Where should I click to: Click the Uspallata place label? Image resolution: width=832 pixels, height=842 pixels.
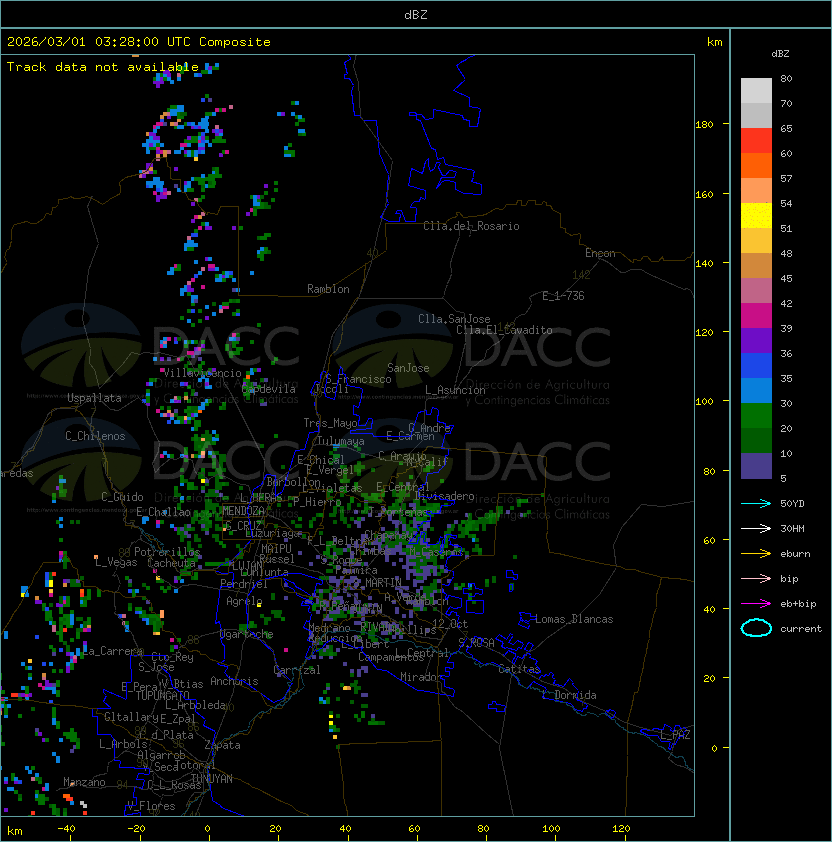point(94,398)
